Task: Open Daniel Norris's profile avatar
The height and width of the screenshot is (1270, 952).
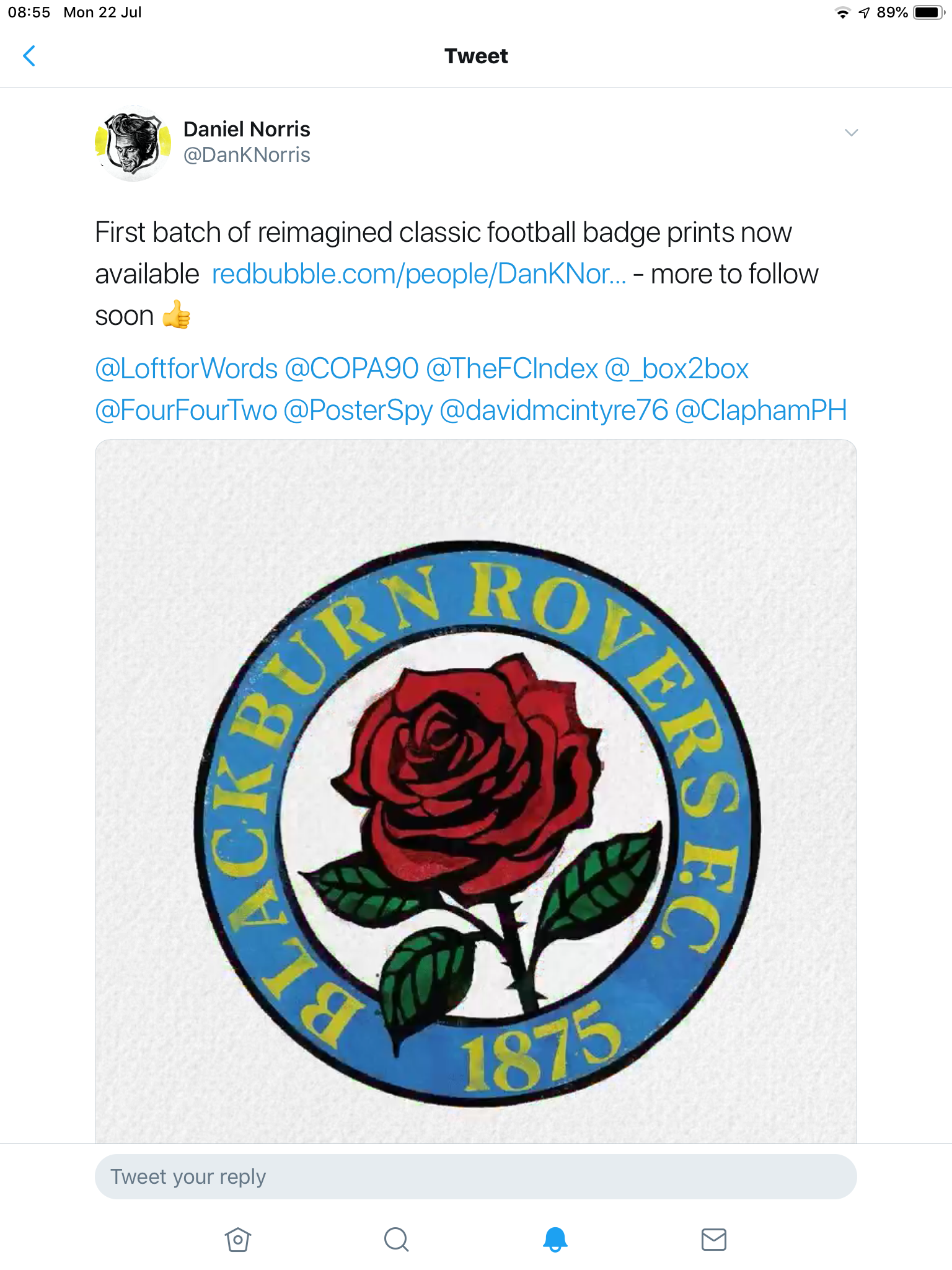Action: coord(133,143)
